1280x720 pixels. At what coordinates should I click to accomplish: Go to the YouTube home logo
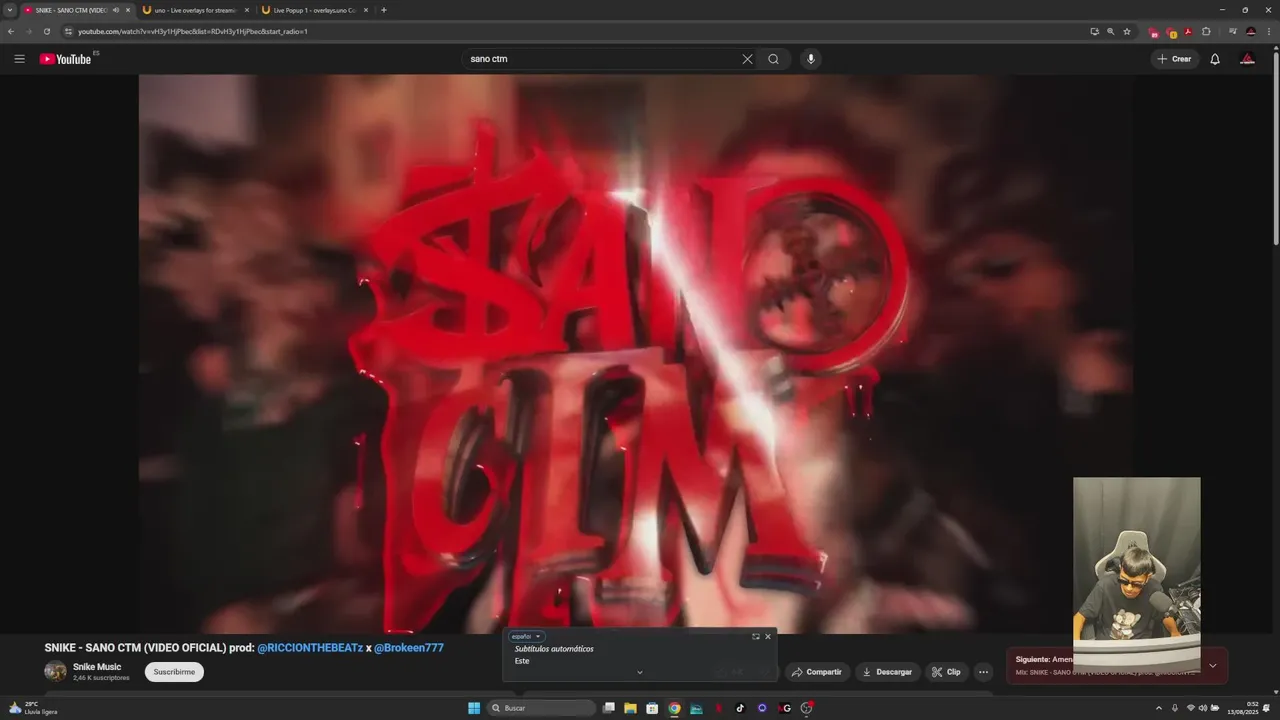(x=65, y=59)
